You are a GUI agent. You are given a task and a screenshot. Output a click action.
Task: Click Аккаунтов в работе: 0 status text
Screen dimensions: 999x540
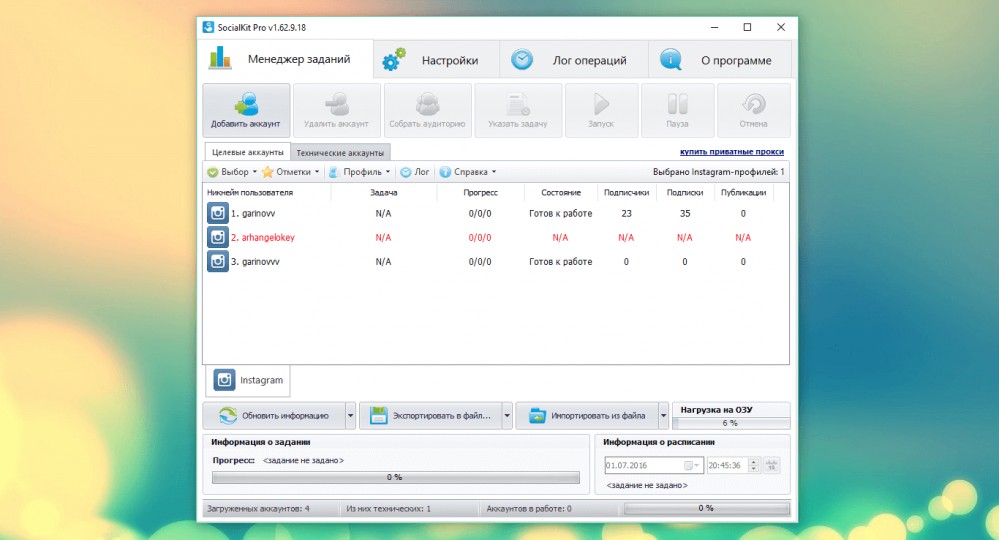tap(529, 509)
